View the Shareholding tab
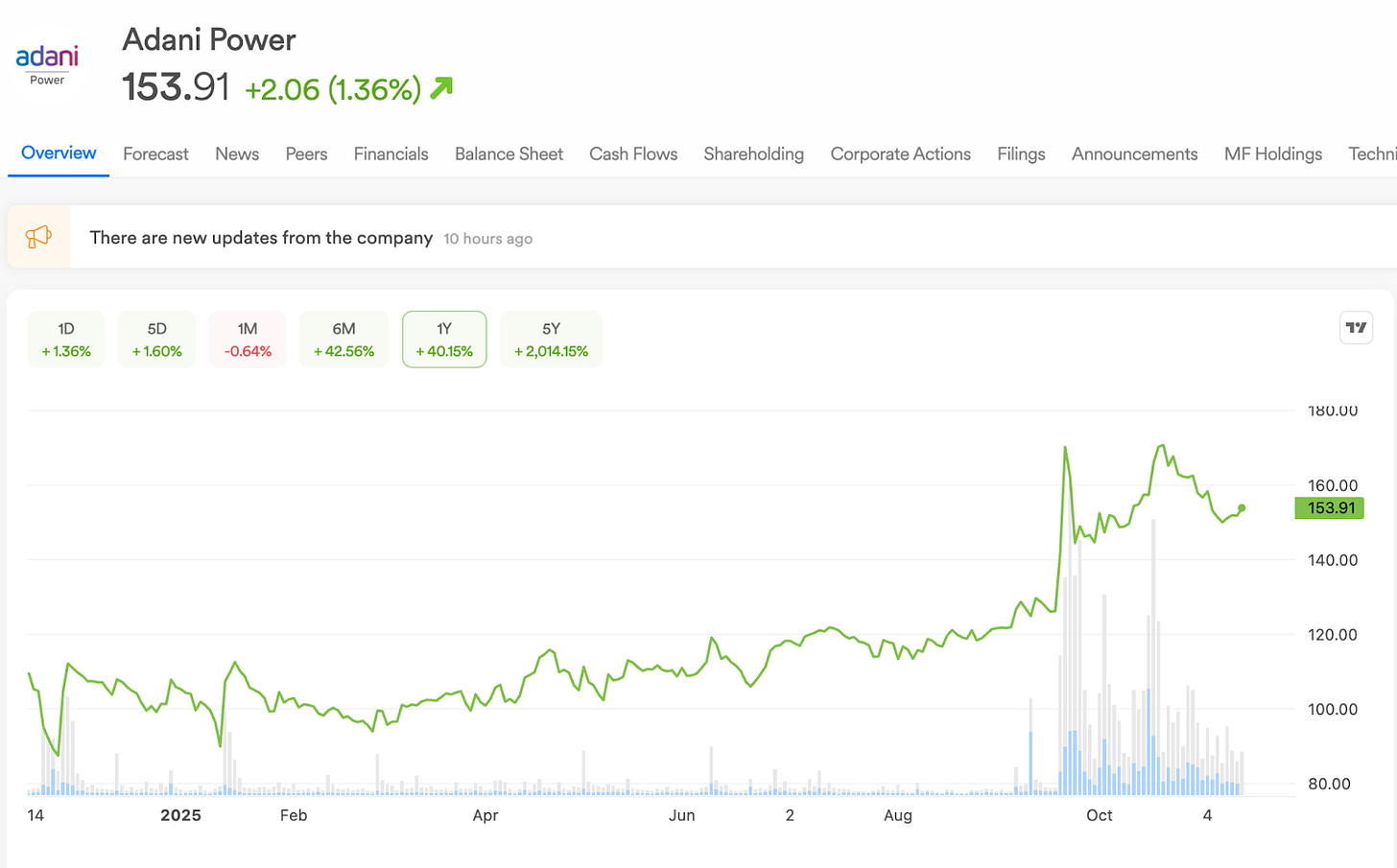The image size is (1397, 868). coord(754,154)
